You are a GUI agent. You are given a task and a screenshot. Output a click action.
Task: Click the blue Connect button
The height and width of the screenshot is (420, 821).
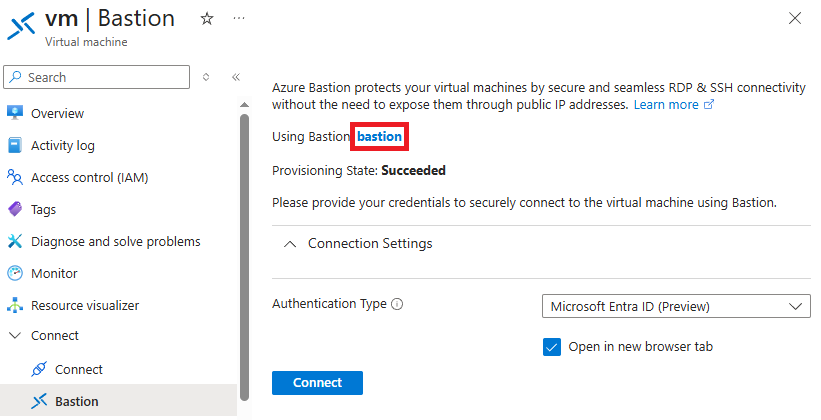(x=317, y=383)
